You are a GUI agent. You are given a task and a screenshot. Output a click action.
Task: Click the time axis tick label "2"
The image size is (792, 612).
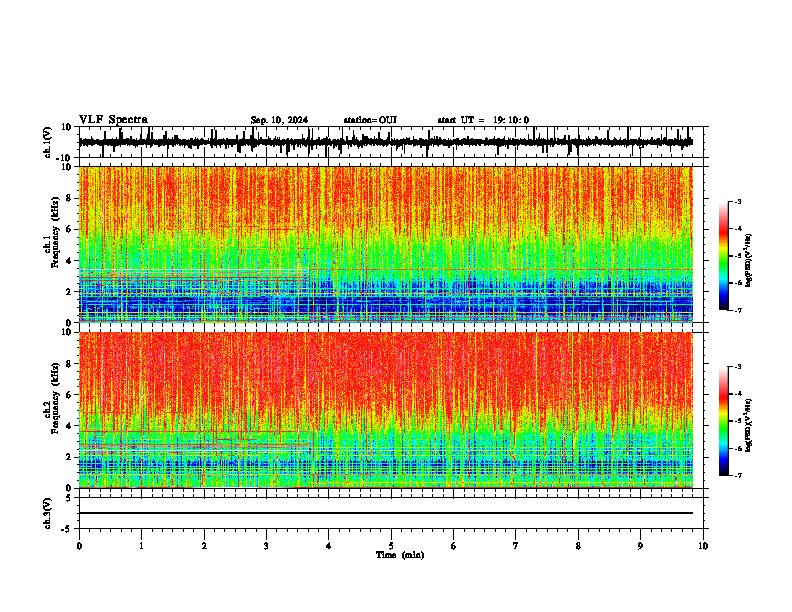[x=204, y=546]
